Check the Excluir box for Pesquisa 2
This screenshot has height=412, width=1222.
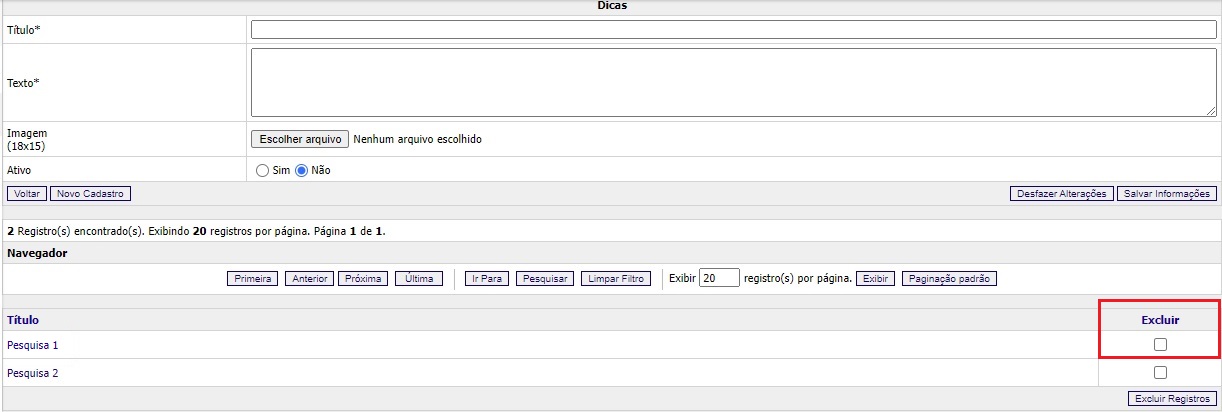pyautogui.click(x=1160, y=373)
